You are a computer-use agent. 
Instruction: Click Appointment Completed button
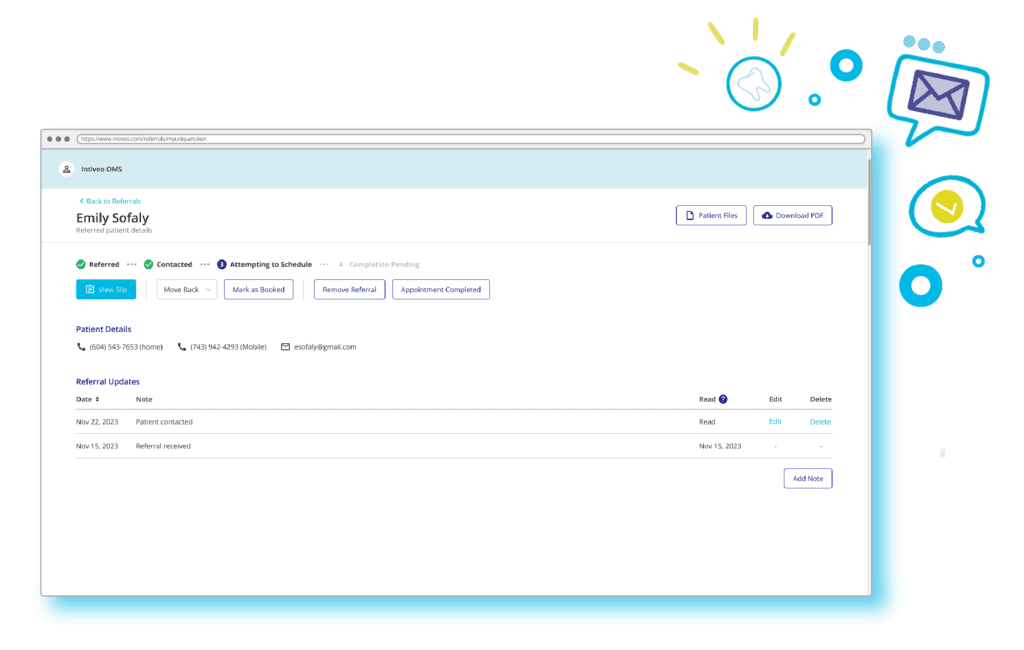click(441, 289)
